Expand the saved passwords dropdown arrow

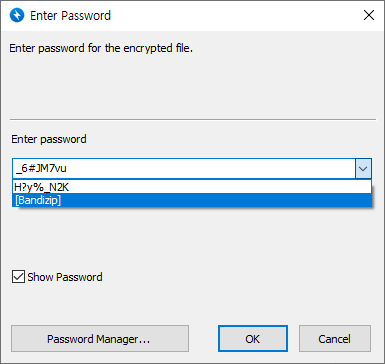(363, 169)
